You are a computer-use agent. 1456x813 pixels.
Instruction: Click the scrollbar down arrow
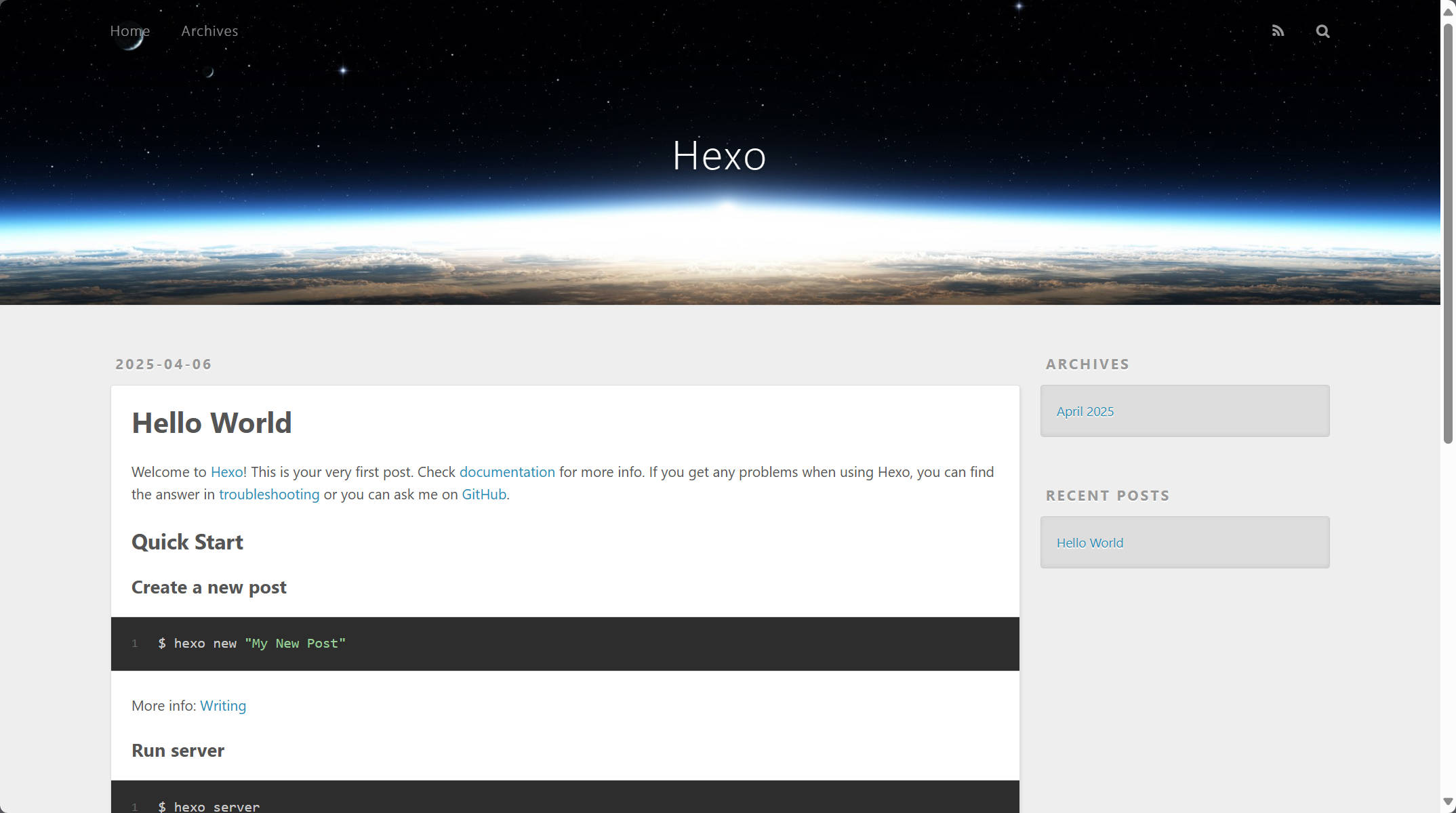tap(1448, 801)
